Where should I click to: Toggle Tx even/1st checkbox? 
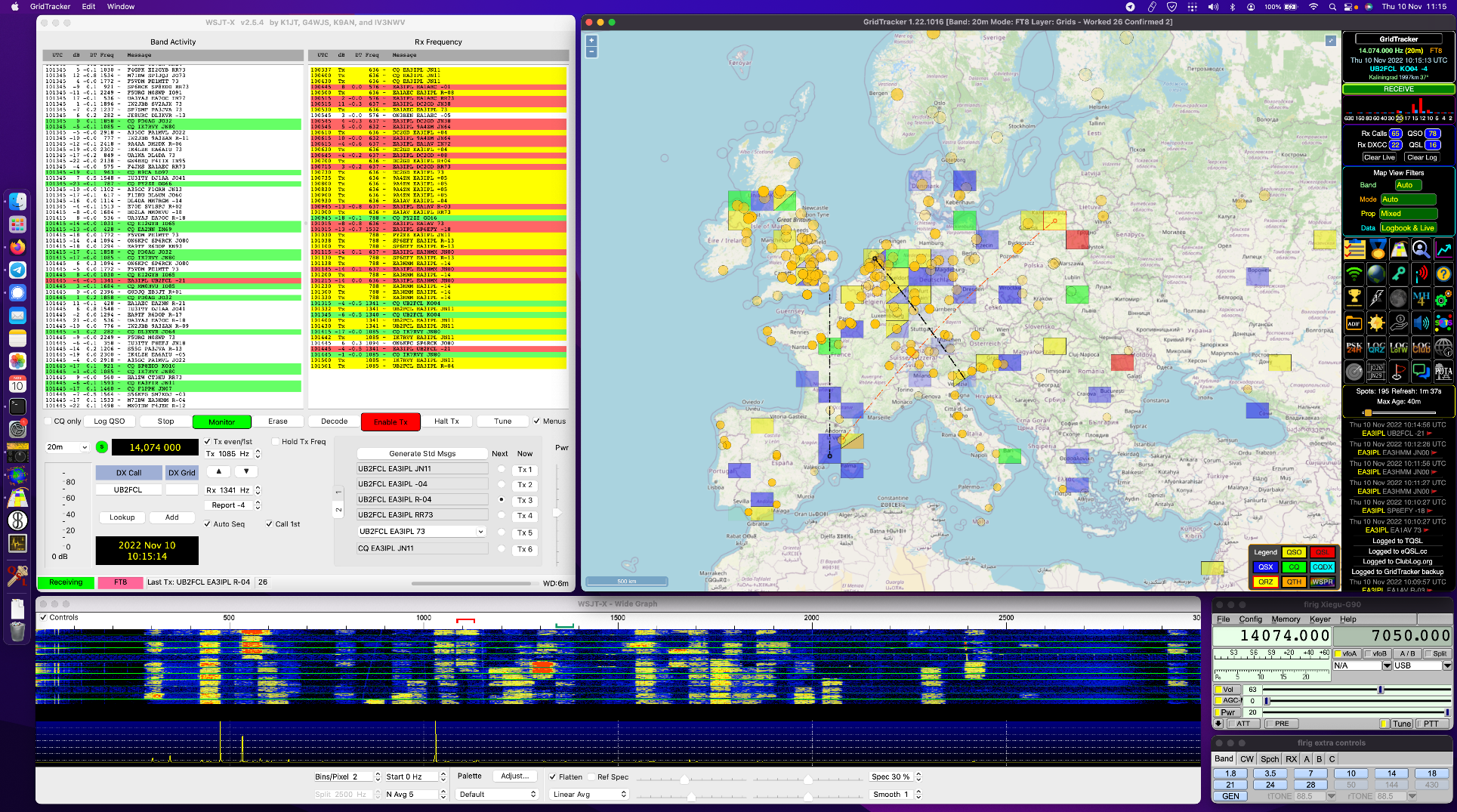coord(208,442)
